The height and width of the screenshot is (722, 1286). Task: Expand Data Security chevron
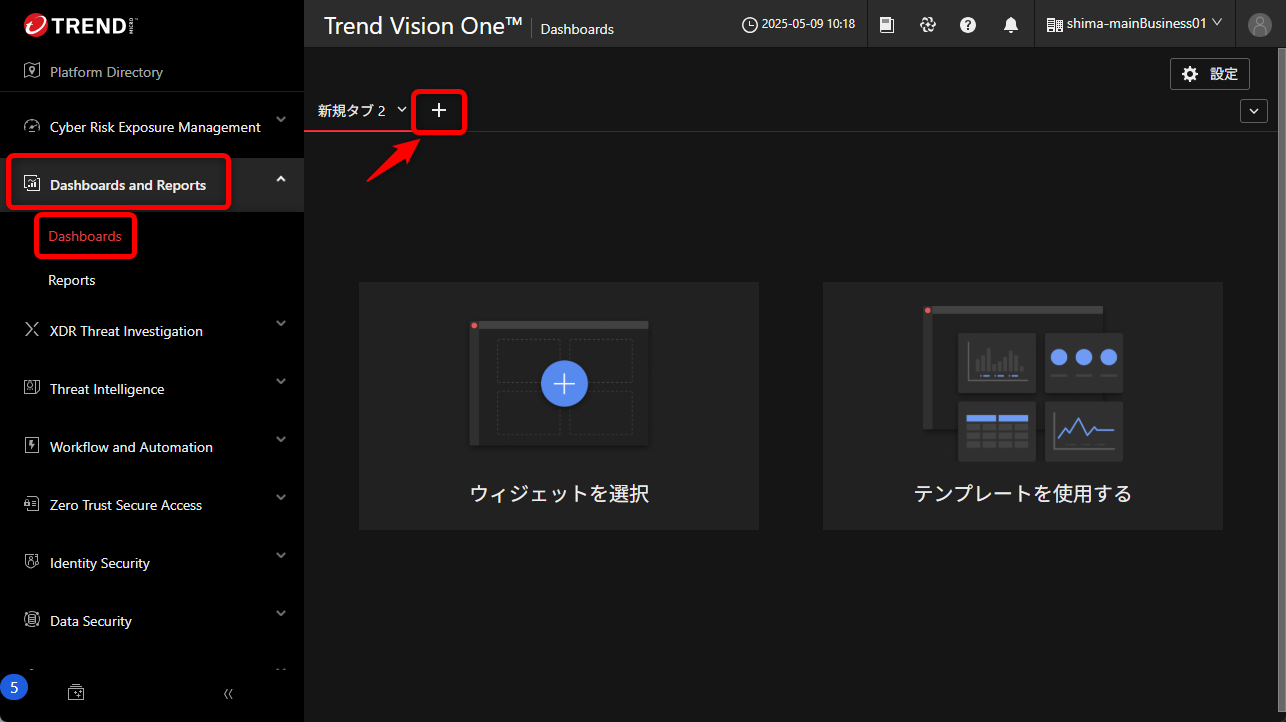(x=281, y=614)
